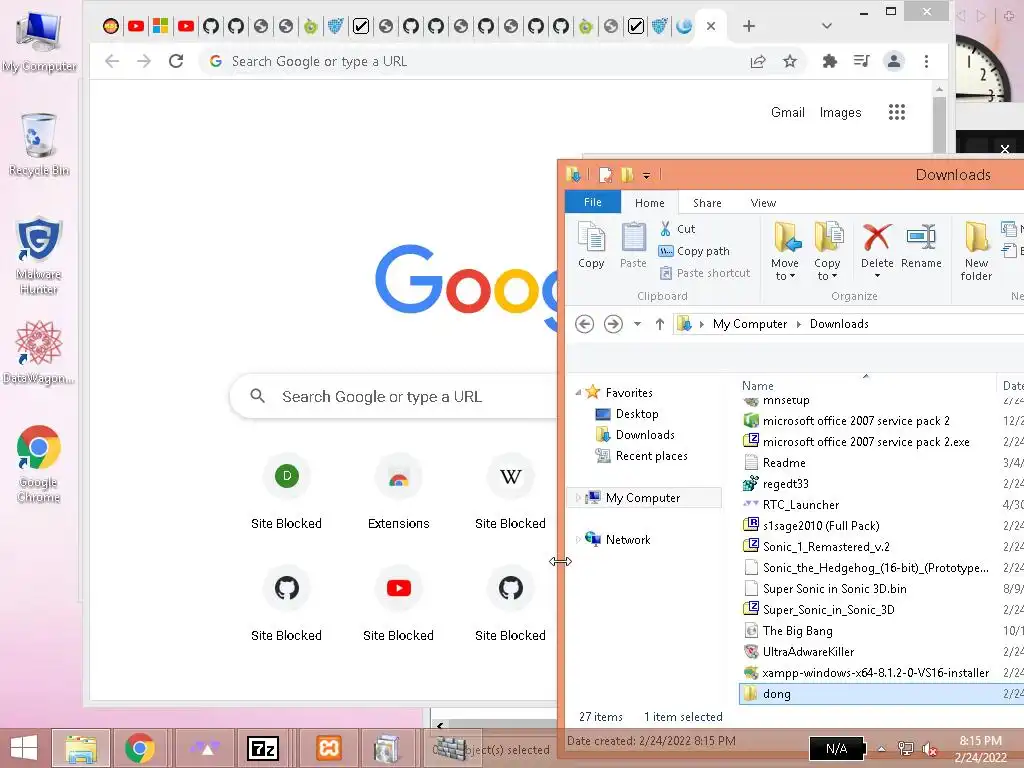Go forward in Explorer navigation
This screenshot has width=1024, height=768.
613,324
